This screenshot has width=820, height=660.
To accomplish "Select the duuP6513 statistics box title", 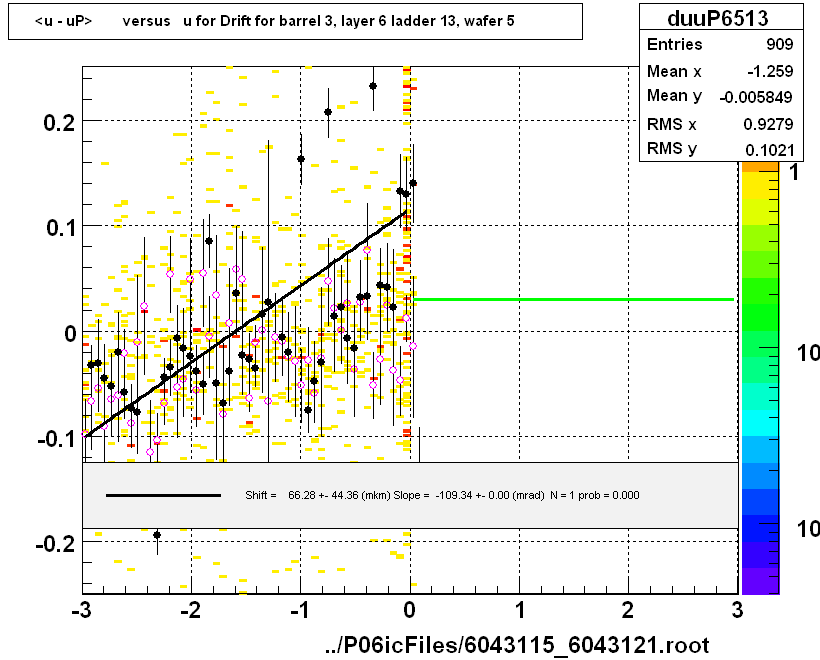I will (x=718, y=18).
